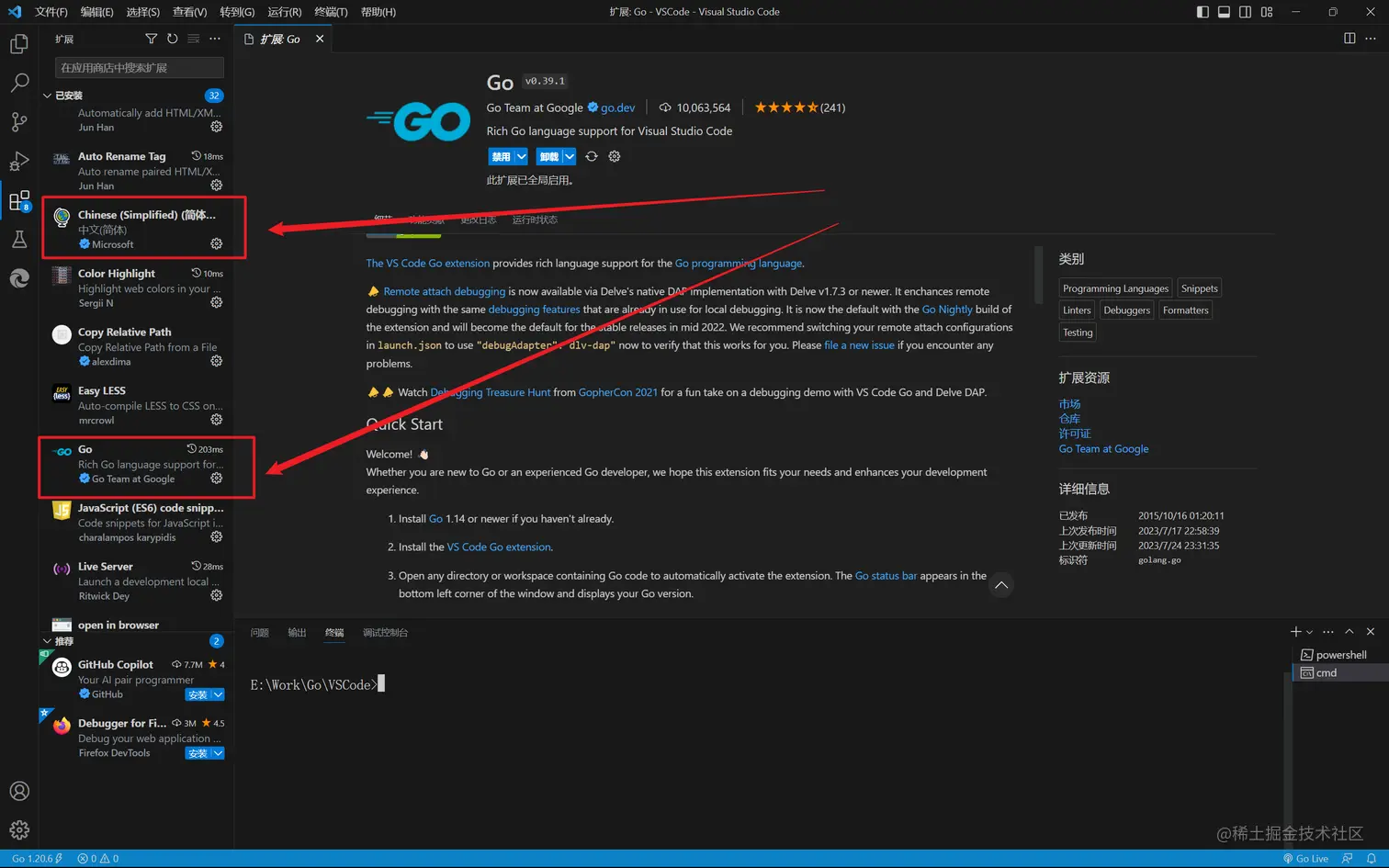Click the extension marketplace search box
The height and width of the screenshot is (868, 1389).
tap(140, 67)
